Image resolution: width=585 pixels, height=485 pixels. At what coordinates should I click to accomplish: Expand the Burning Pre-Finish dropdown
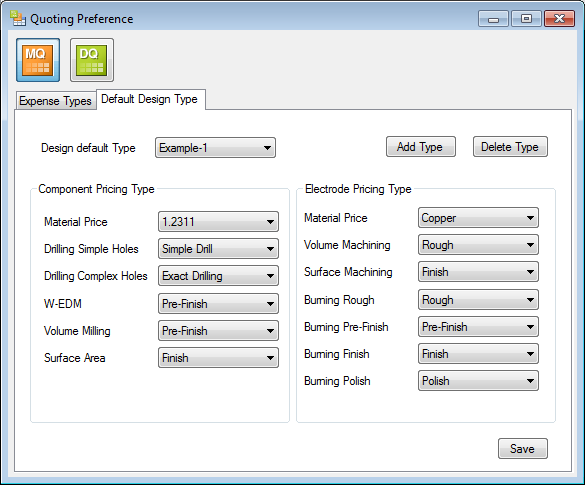click(x=478, y=327)
